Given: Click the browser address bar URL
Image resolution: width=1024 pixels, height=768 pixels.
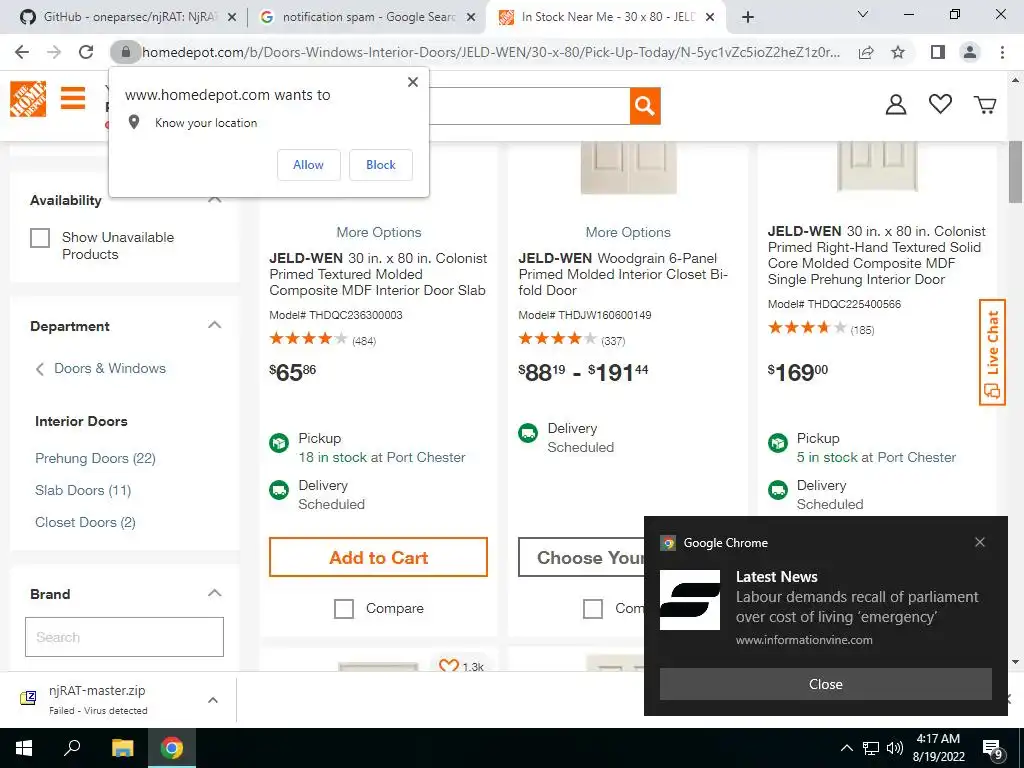Looking at the screenshot, I should pyautogui.click(x=490, y=52).
